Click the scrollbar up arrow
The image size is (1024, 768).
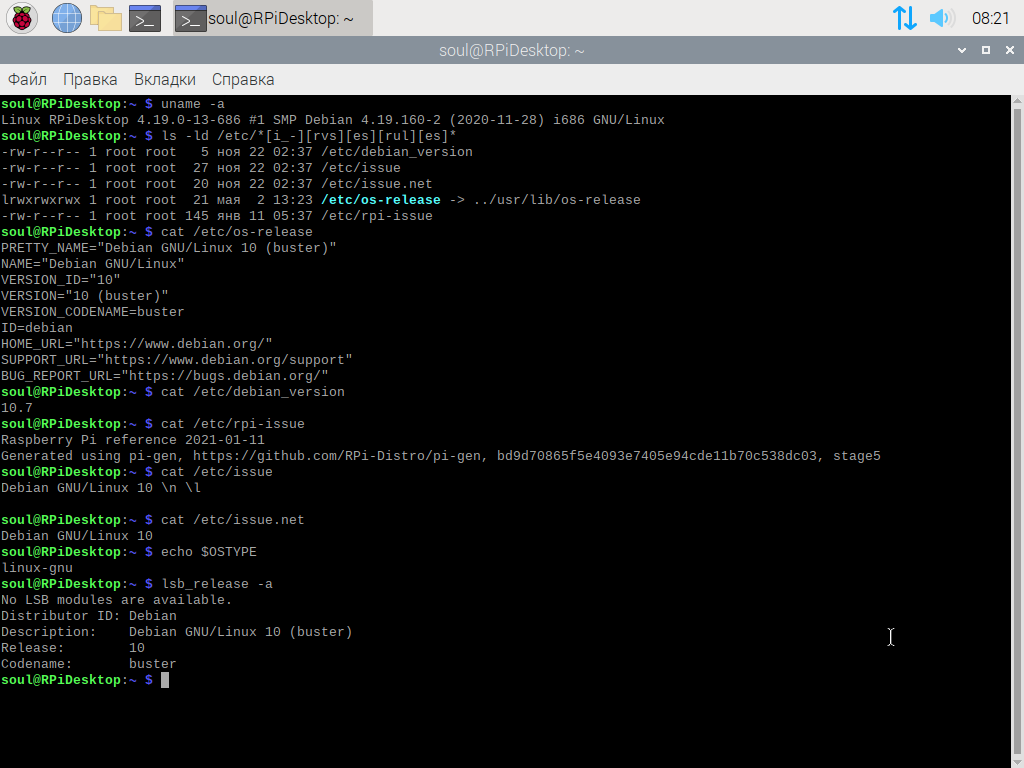point(1017,101)
